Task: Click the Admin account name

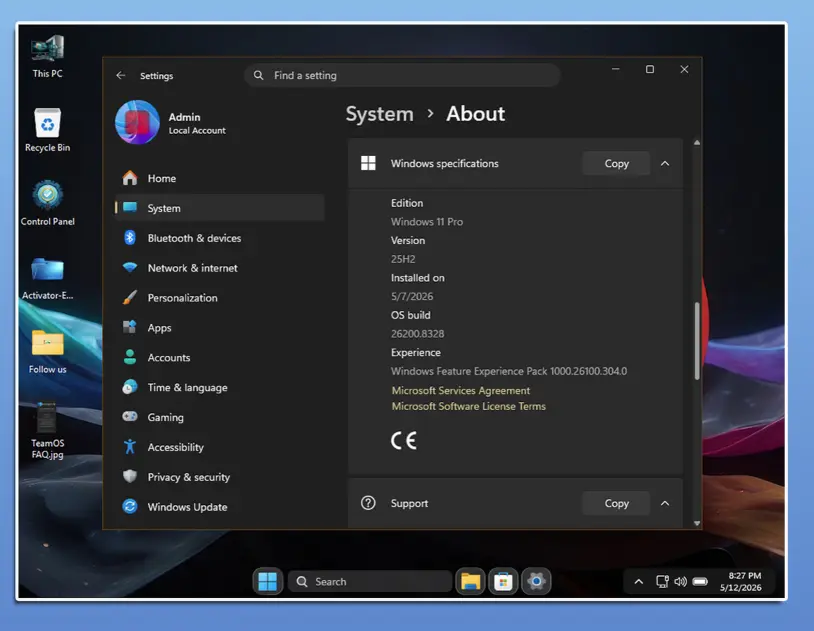Action: [x=184, y=117]
